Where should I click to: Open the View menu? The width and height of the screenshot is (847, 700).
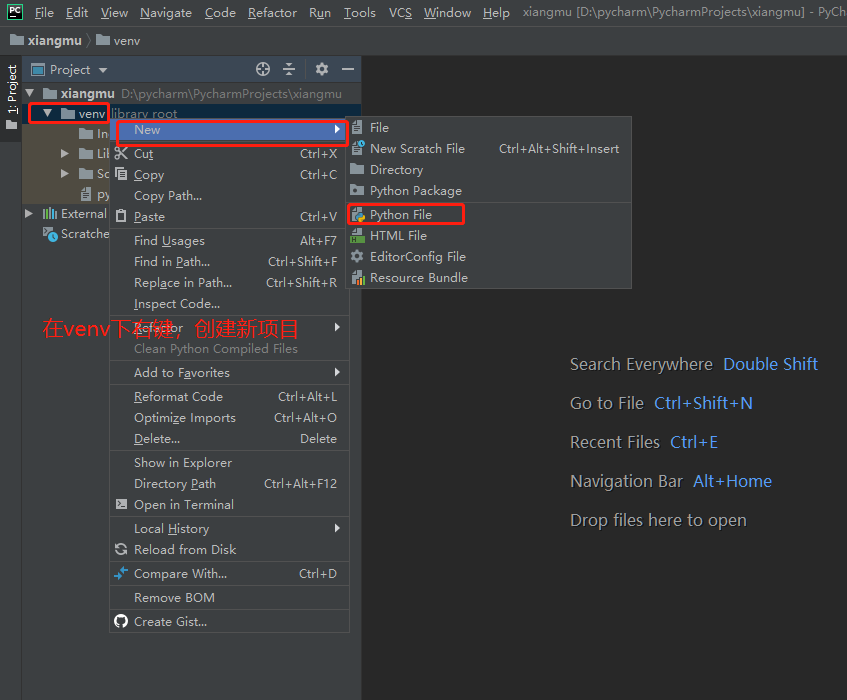pyautogui.click(x=115, y=12)
